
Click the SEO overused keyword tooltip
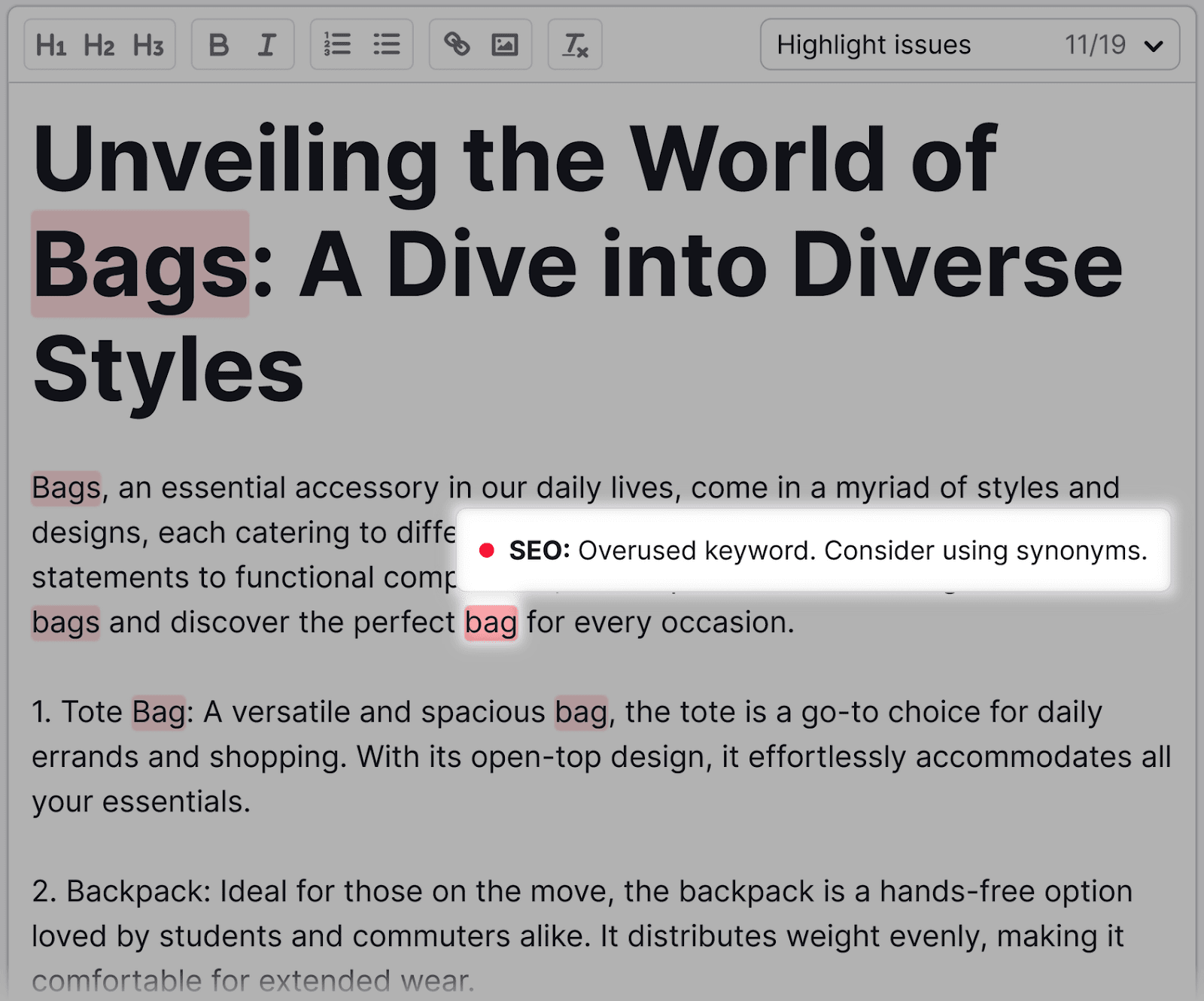(816, 550)
